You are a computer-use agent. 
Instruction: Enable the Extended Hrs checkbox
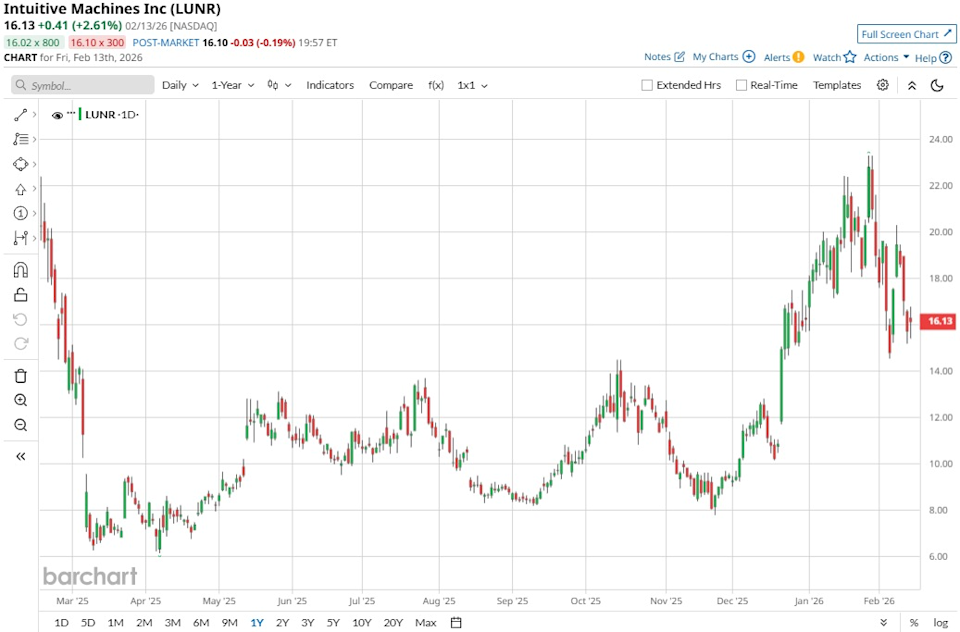[647, 85]
